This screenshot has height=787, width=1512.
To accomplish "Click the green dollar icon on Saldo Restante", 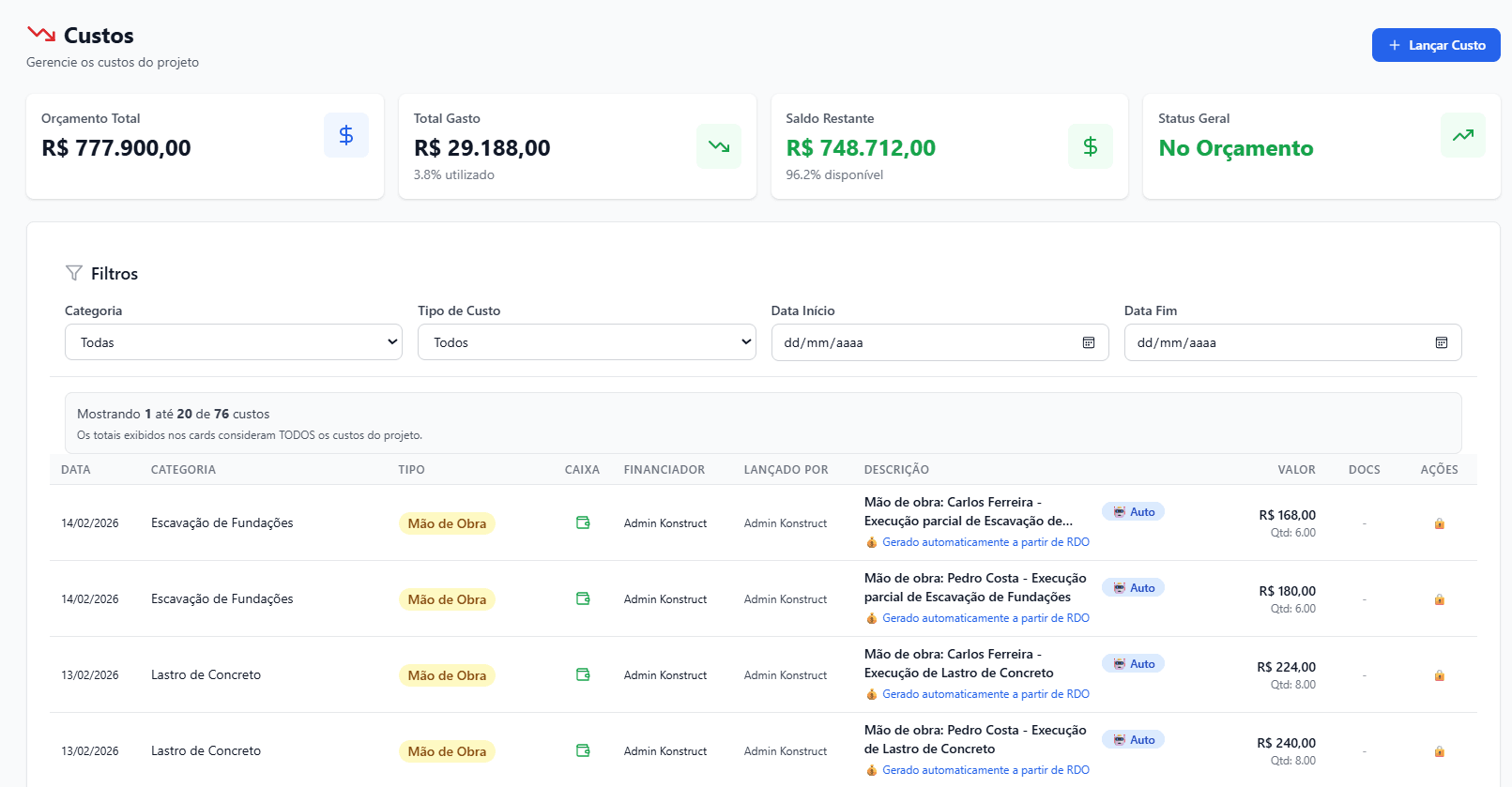I will [1090, 146].
